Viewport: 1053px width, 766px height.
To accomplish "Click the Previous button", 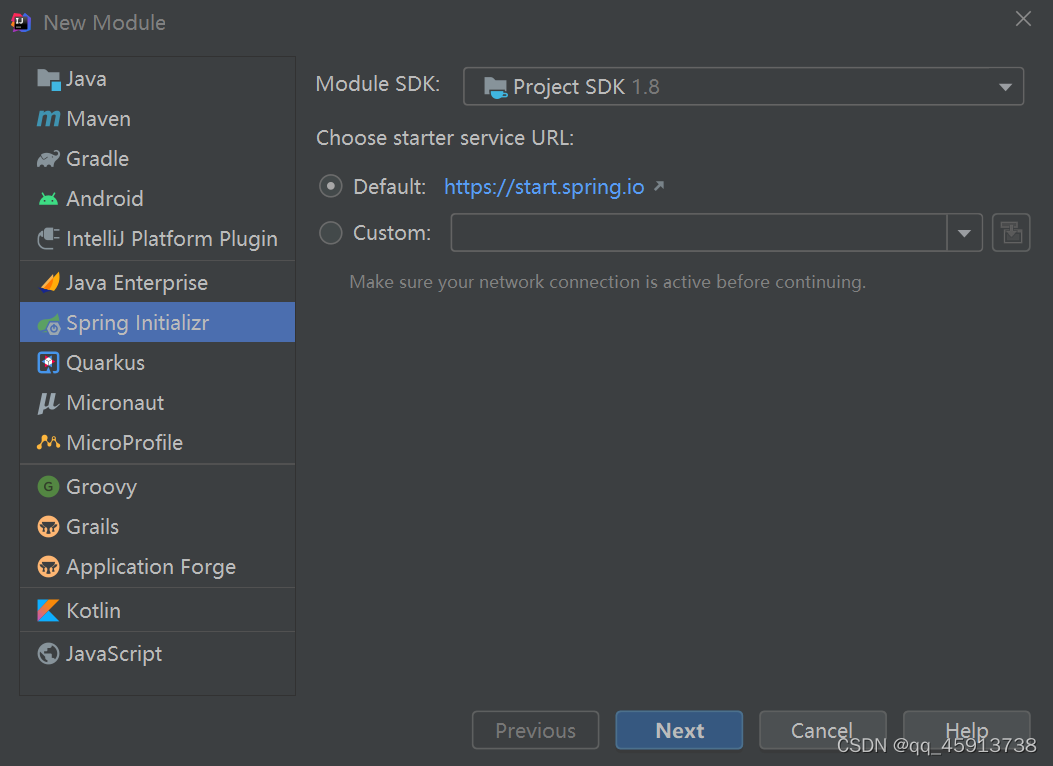I will [x=535, y=730].
